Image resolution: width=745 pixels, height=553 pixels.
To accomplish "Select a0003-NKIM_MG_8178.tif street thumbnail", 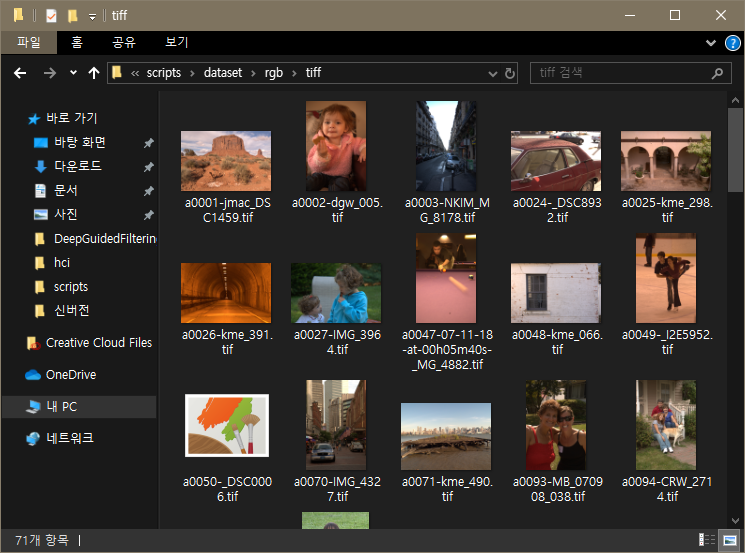I will pos(446,146).
